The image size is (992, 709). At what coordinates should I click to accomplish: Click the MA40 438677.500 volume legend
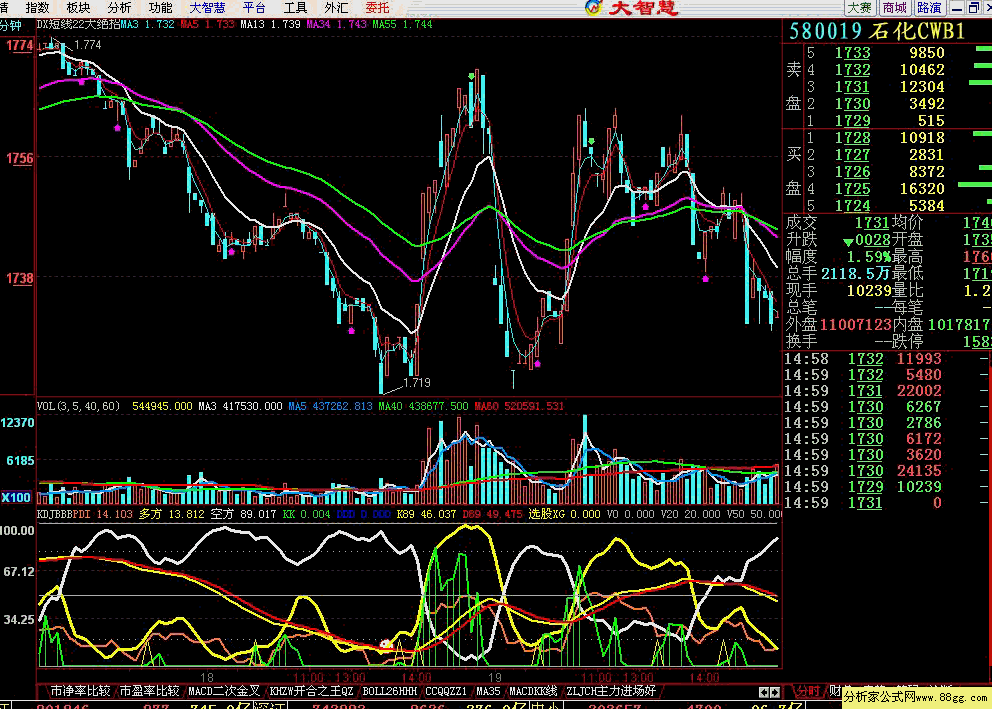click(423, 406)
